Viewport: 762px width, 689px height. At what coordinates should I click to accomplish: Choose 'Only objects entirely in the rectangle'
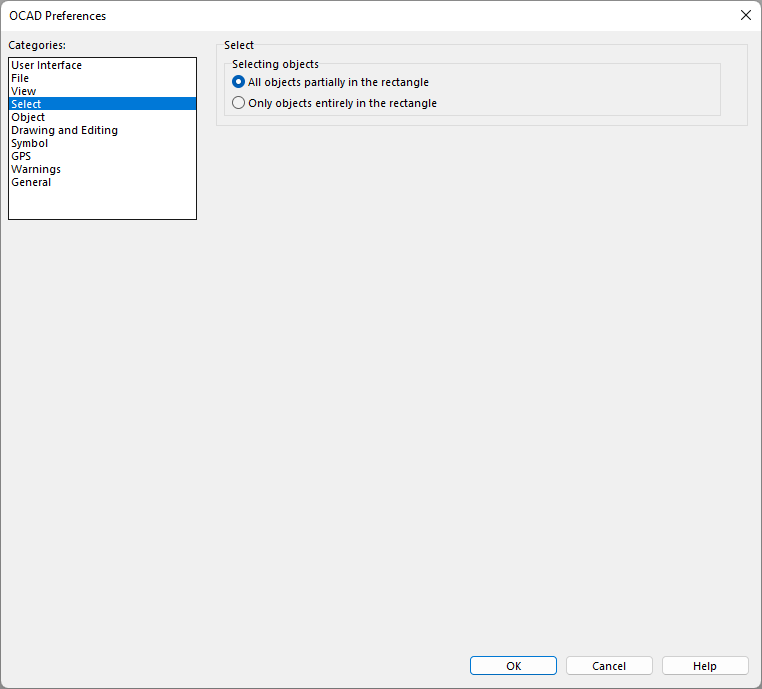tap(334, 103)
